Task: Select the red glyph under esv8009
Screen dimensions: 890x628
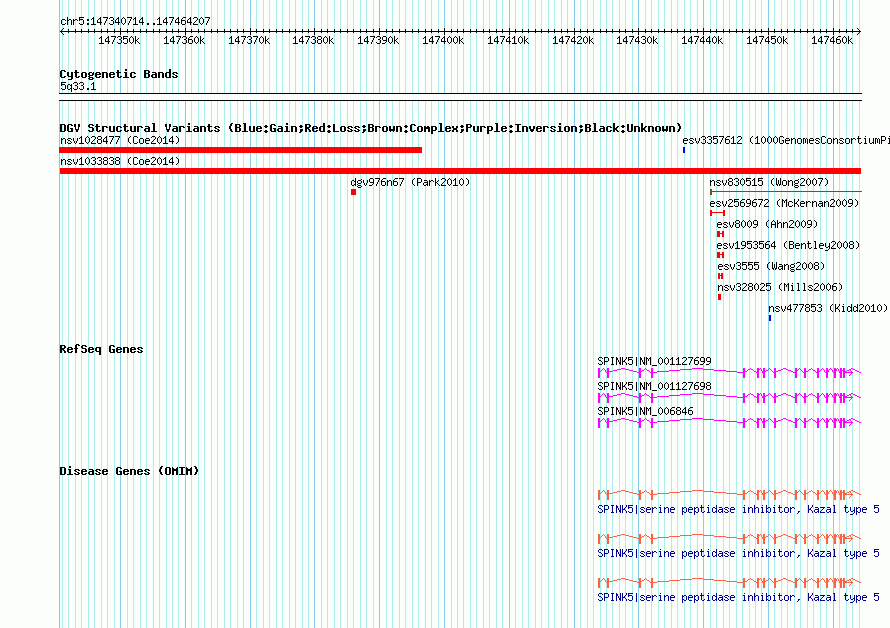Action: click(x=720, y=234)
